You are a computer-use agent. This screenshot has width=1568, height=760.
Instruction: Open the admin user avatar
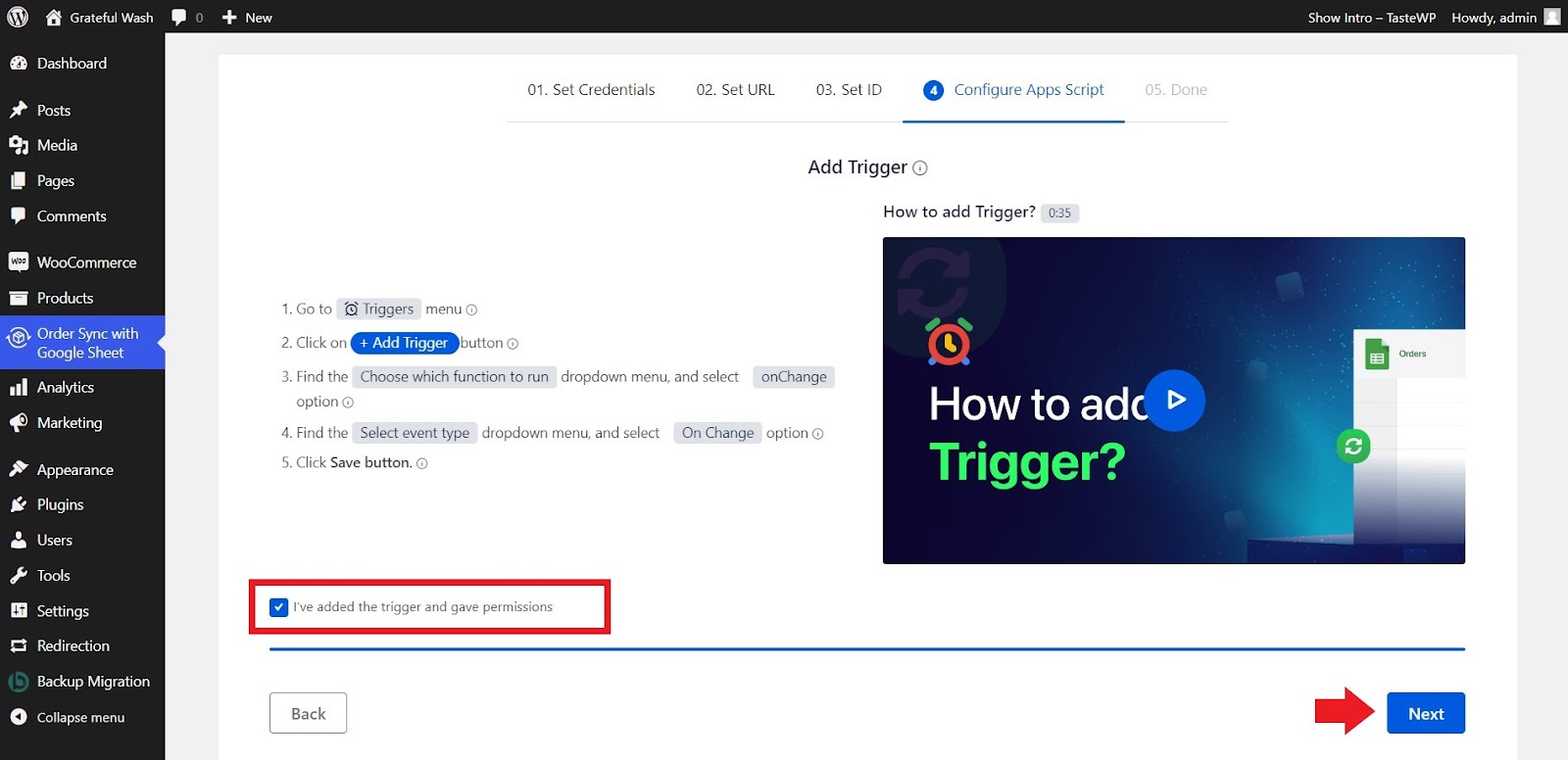click(x=1552, y=17)
